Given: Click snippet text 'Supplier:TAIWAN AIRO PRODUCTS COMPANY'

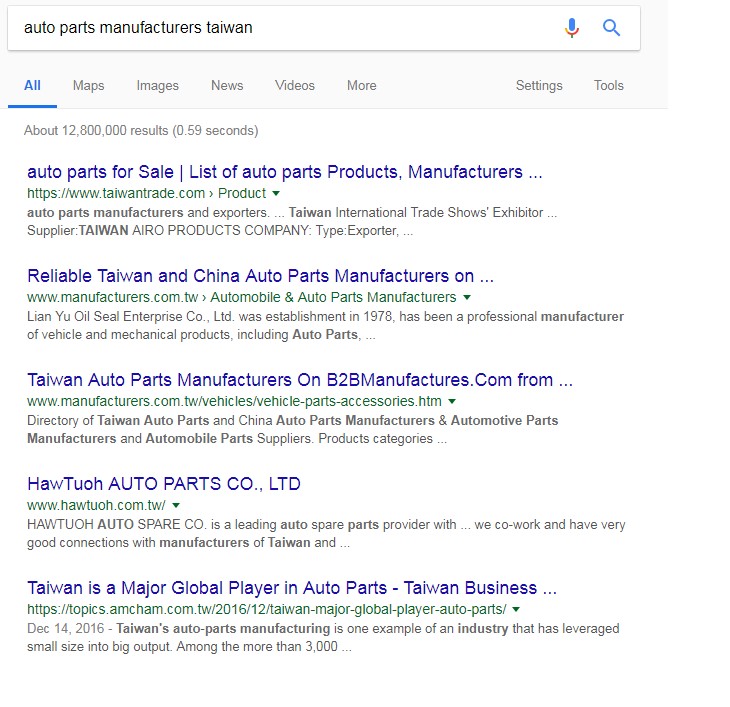Looking at the screenshot, I should tap(169, 231).
